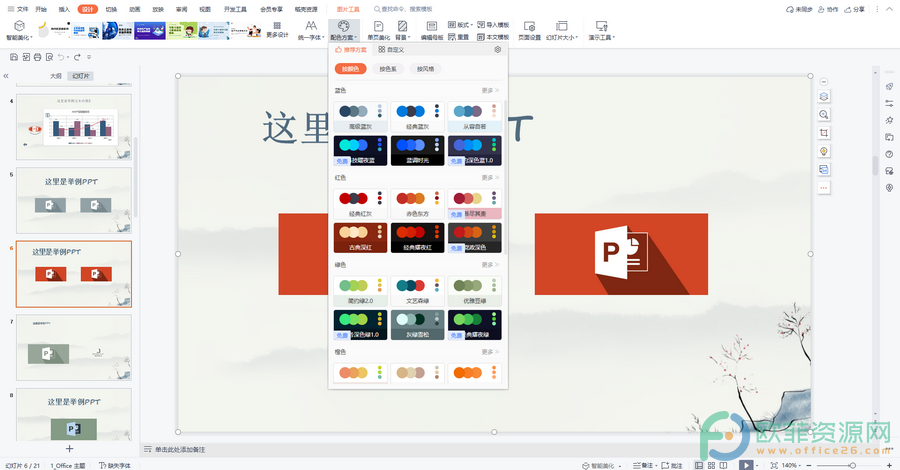Open the 版式 layout dropdown
This screenshot has width=900, height=470.
[x=460, y=25]
